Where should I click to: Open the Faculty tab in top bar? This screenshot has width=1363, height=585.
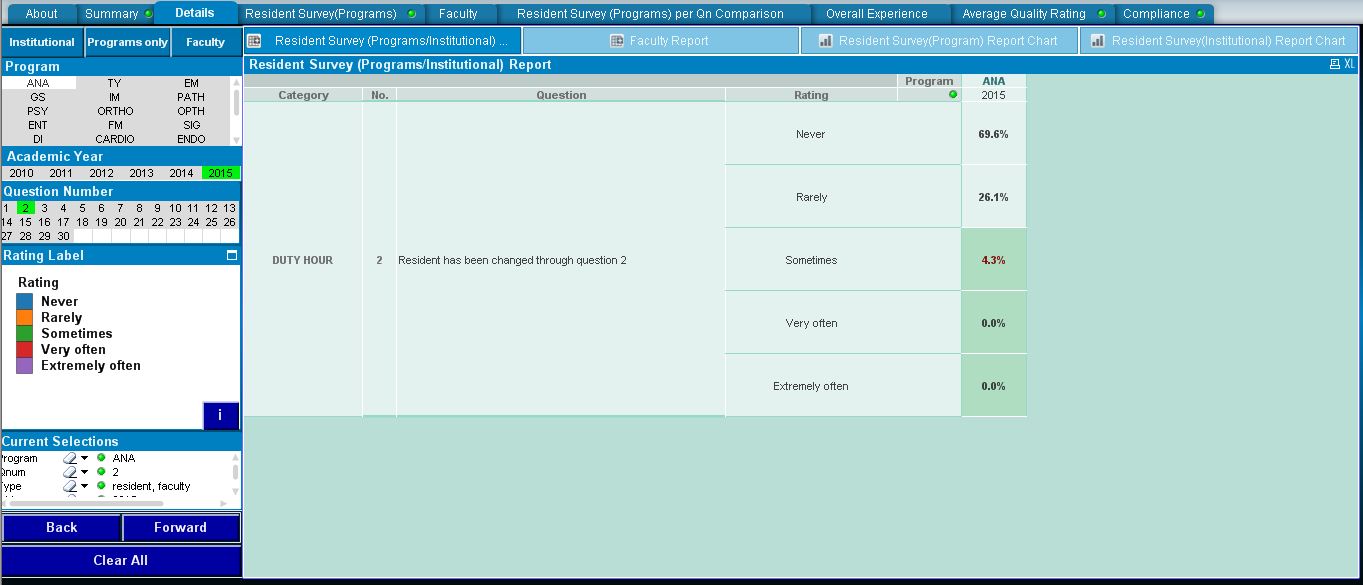click(458, 14)
